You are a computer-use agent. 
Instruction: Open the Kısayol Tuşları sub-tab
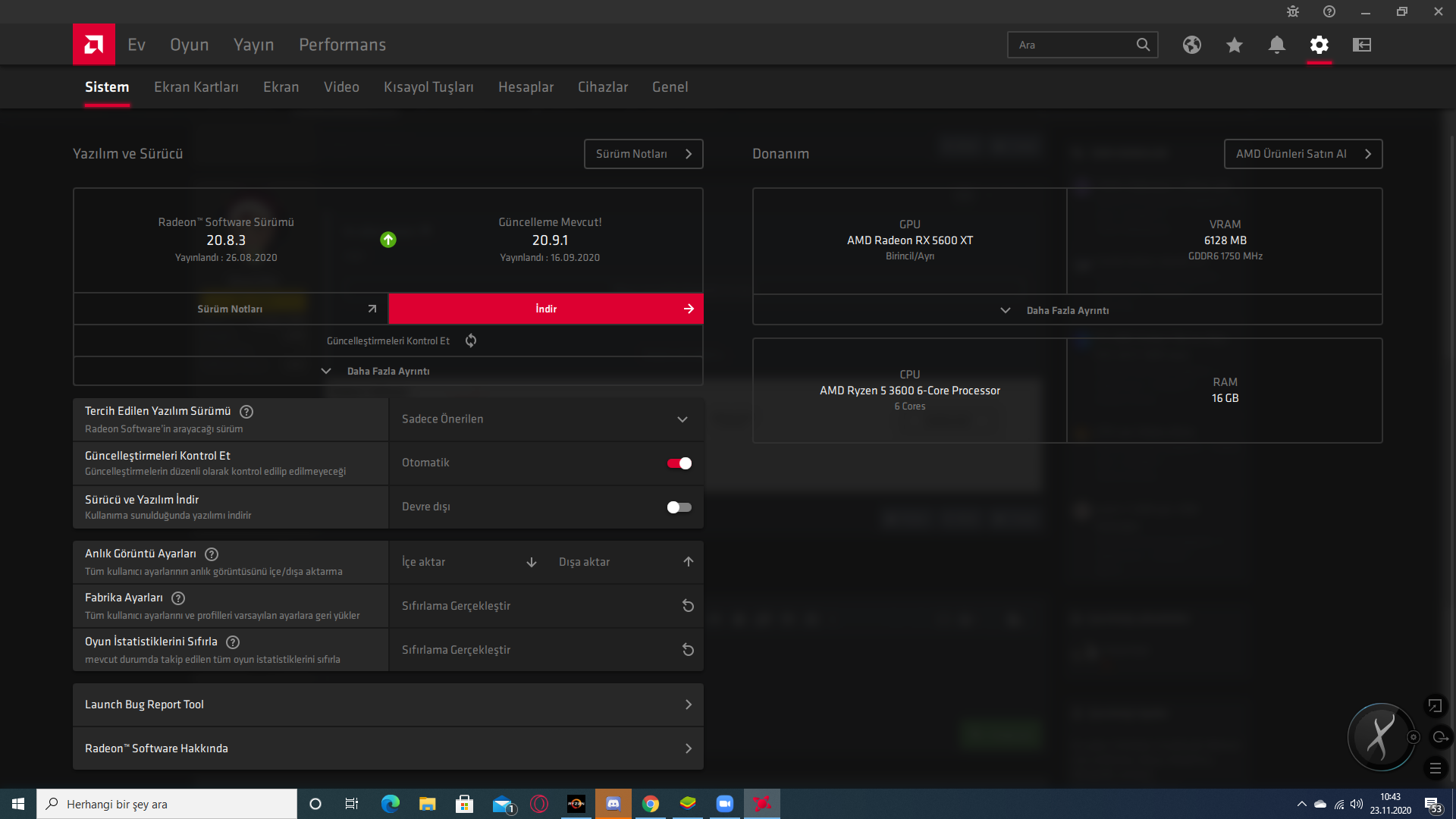pos(429,87)
